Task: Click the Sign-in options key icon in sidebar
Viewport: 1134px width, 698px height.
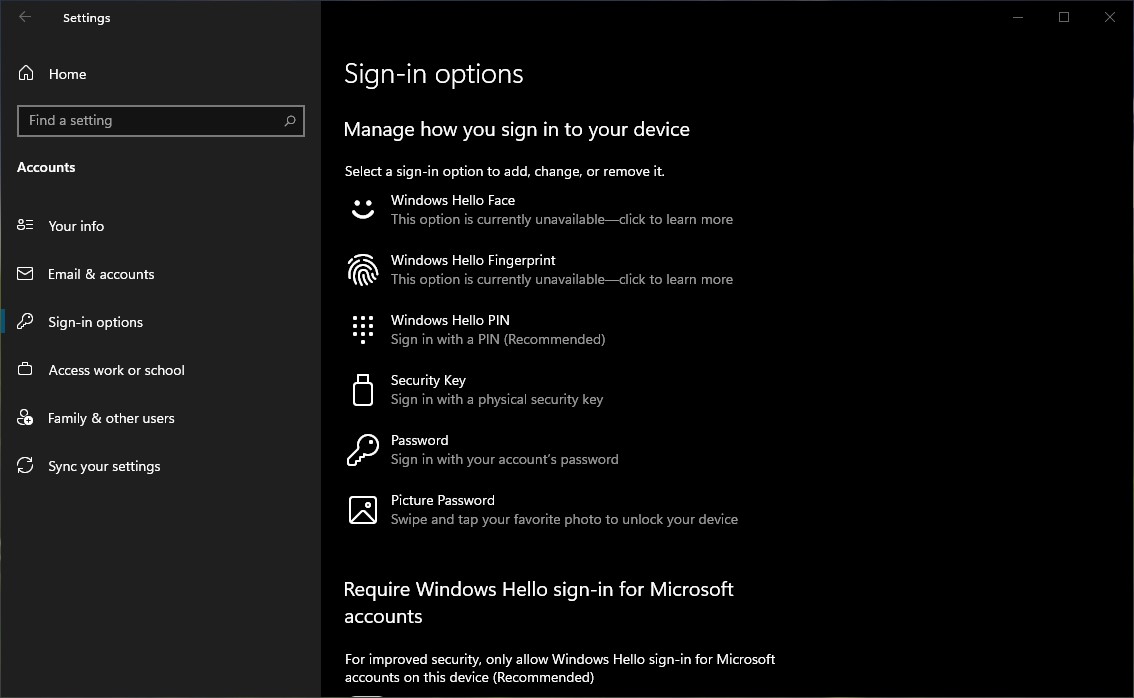Action: pos(25,321)
